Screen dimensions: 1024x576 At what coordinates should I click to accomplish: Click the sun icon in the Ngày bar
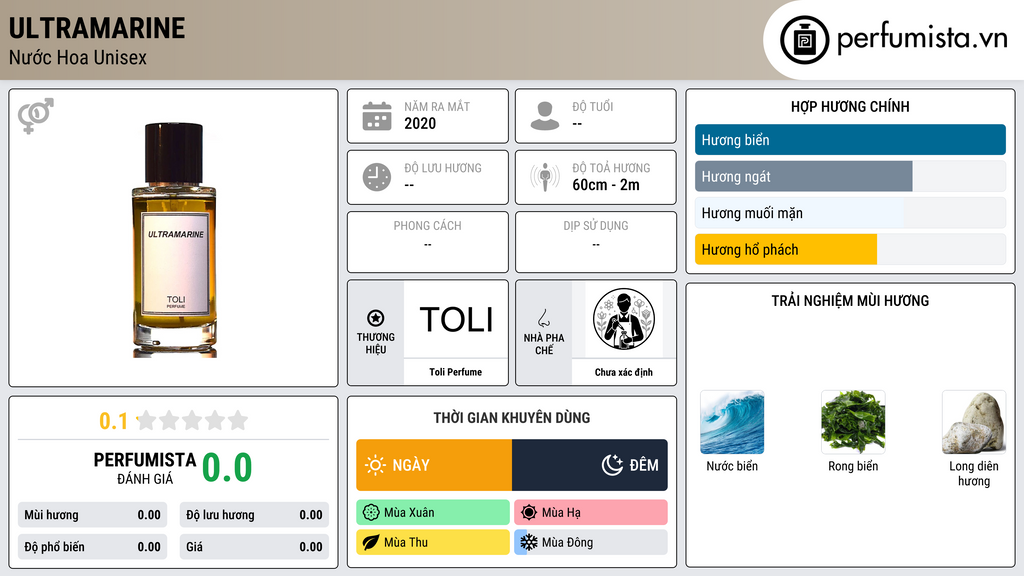coord(376,465)
